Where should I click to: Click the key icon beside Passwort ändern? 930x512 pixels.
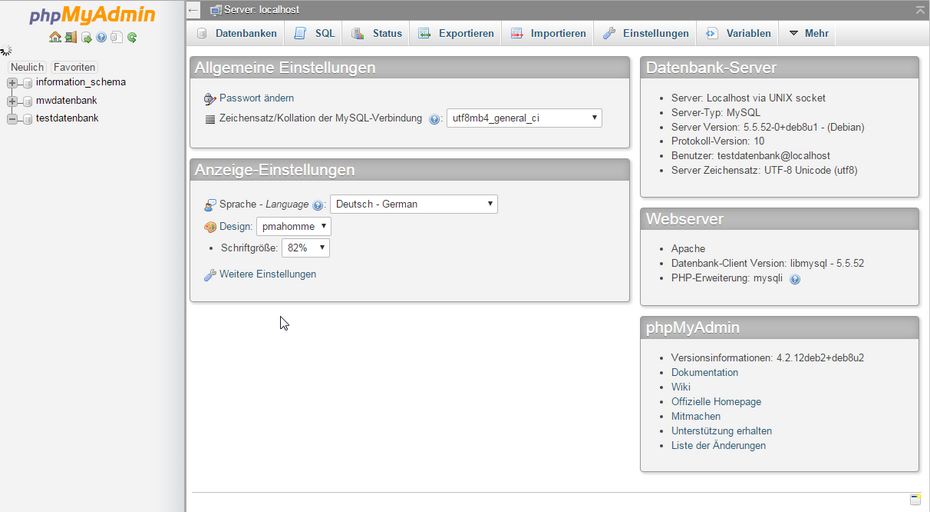(x=209, y=98)
